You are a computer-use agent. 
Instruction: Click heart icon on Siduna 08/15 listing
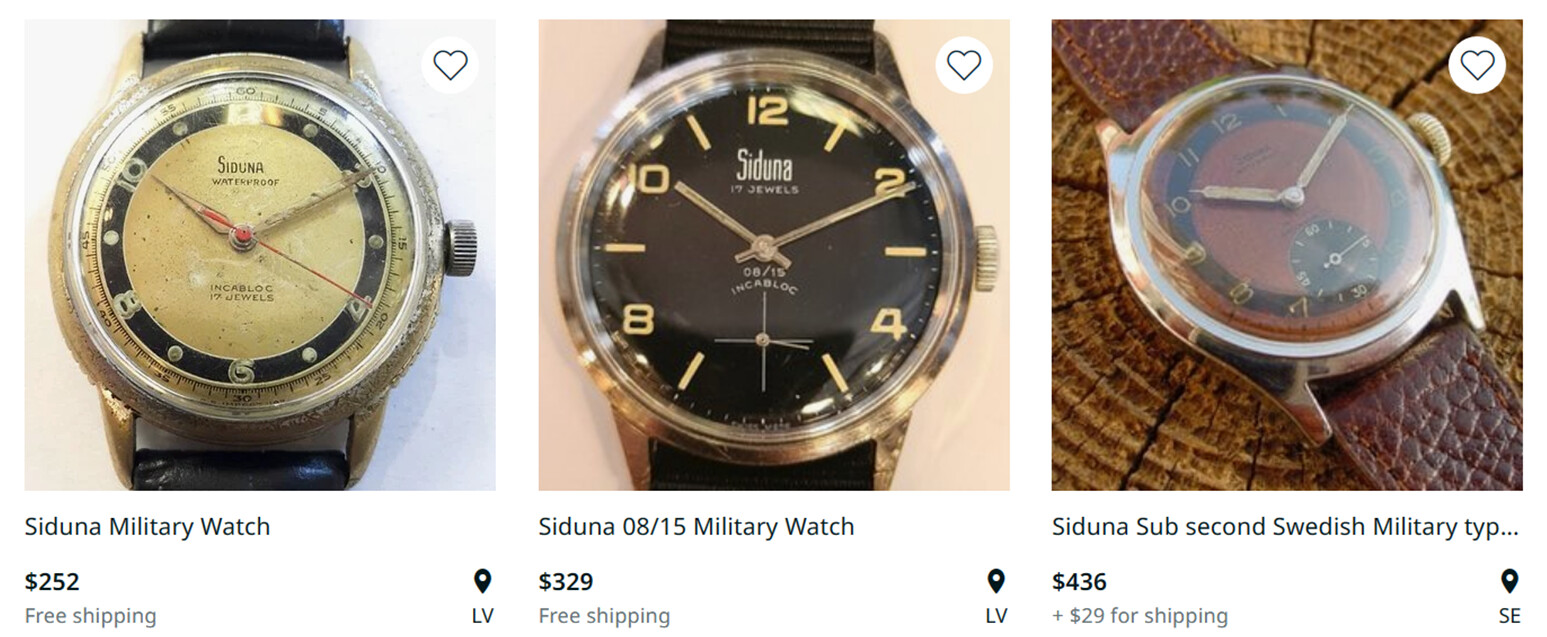pyautogui.click(x=963, y=65)
